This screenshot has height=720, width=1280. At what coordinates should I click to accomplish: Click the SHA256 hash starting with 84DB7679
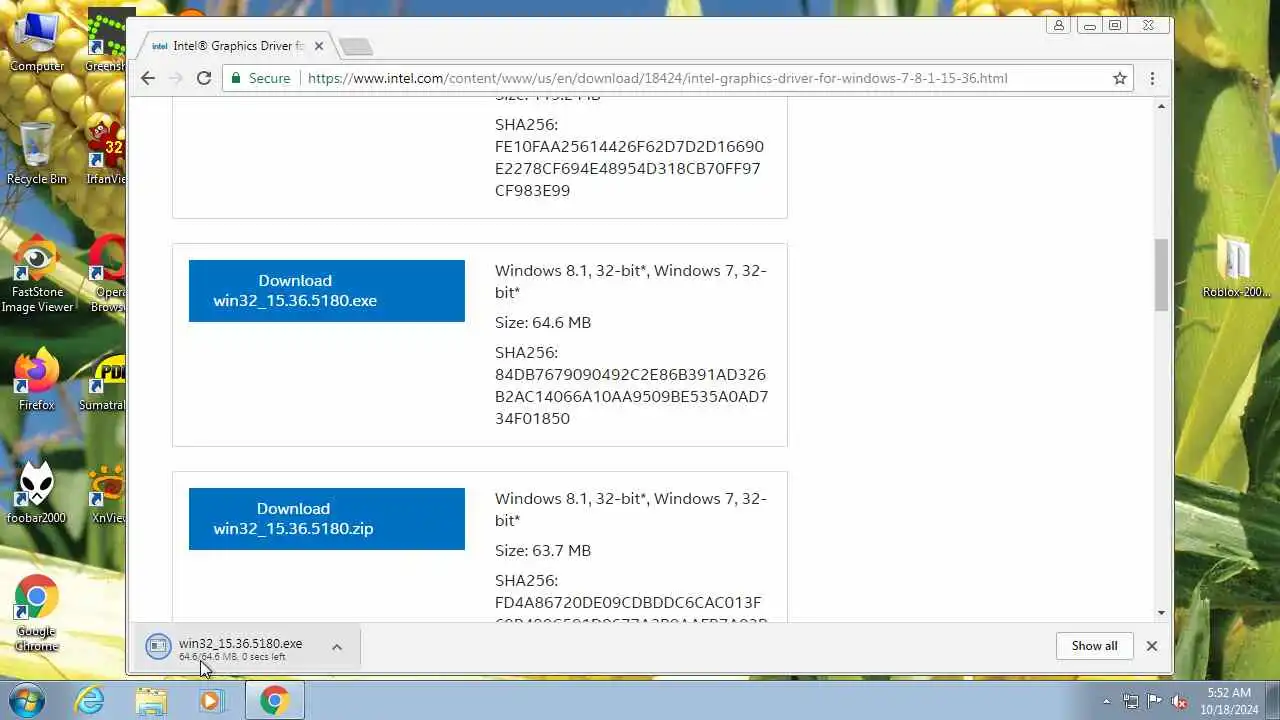[631, 397]
